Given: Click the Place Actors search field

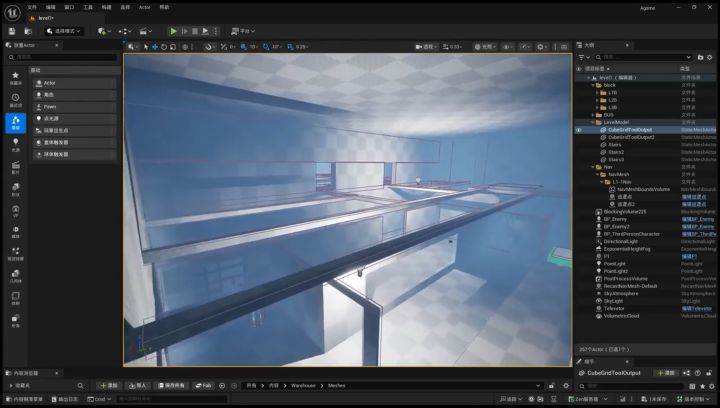Looking at the screenshot, I should pos(62,57).
